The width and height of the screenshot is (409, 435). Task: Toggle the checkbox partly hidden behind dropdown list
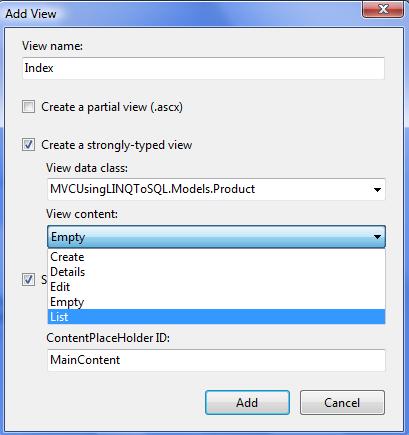(x=28, y=279)
